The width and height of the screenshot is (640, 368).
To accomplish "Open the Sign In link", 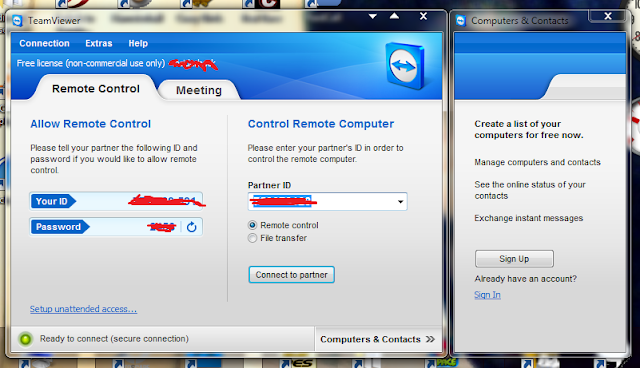I will pyautogui.click(x=487, y=295).
